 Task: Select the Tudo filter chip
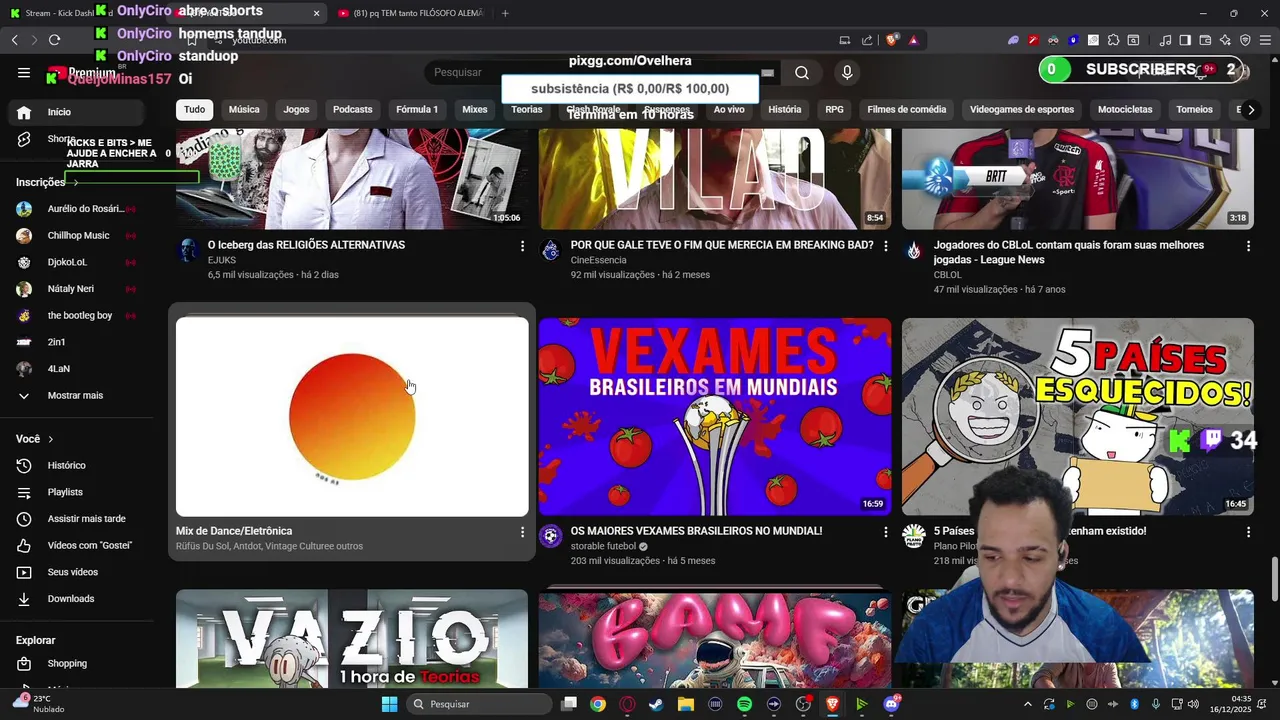[194, 109]
